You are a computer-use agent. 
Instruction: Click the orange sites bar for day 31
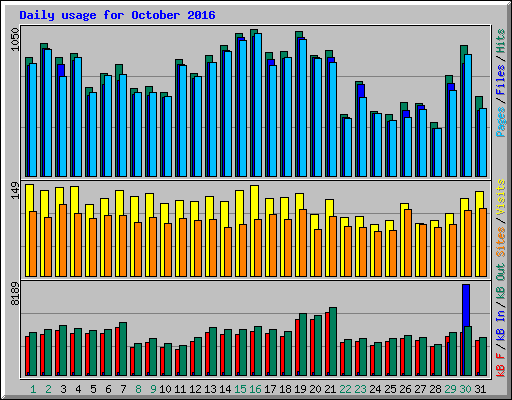coord(483,242)
